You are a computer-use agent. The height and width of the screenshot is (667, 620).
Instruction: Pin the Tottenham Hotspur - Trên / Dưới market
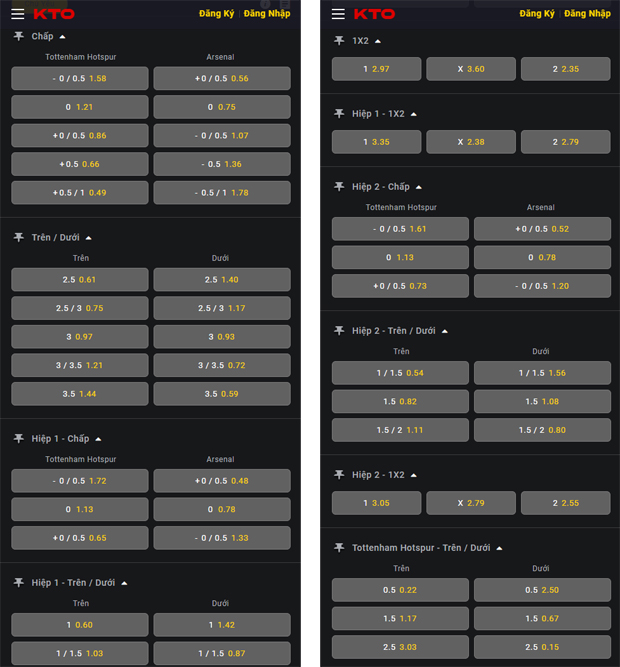(x=339, y=547)
